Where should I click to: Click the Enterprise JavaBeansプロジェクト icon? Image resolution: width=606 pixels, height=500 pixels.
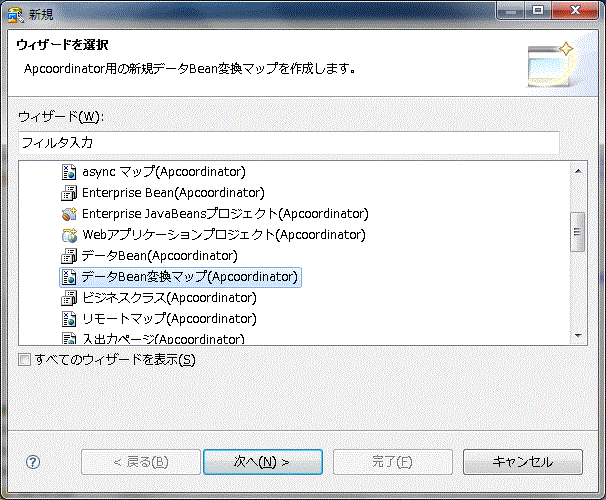[69, 214]
